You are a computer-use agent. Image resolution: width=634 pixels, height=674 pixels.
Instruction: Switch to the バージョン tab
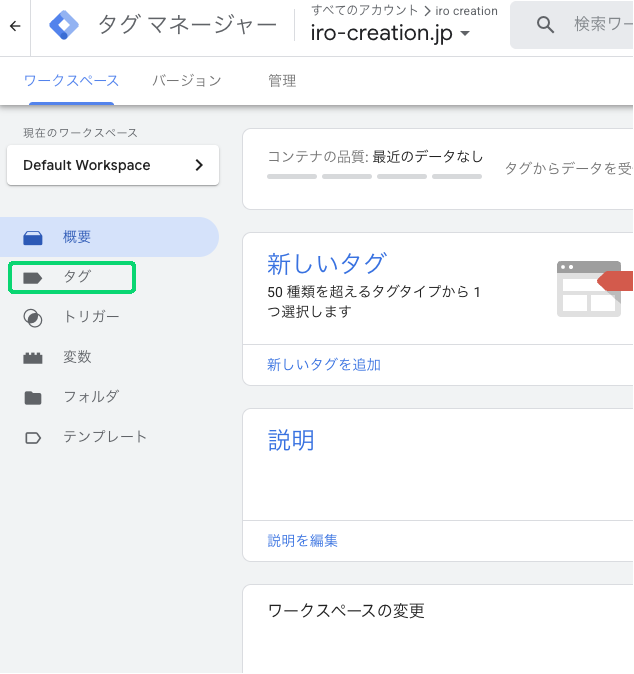(186, 81)
